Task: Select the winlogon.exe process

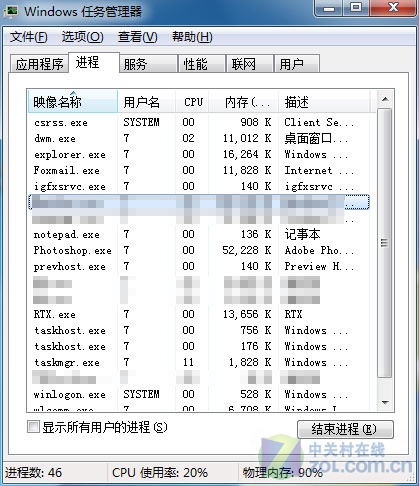Action: point(199,394)
